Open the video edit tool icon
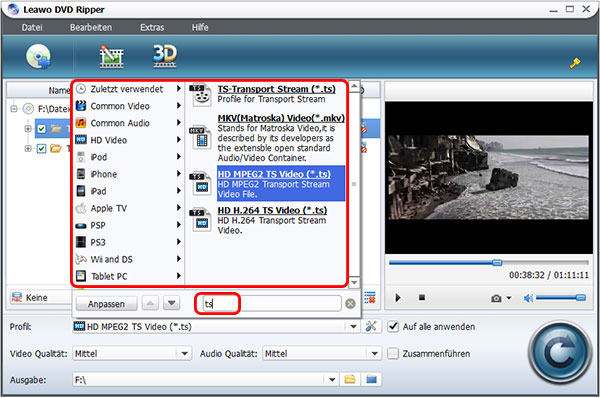600x398 pixels. point(111,57)
